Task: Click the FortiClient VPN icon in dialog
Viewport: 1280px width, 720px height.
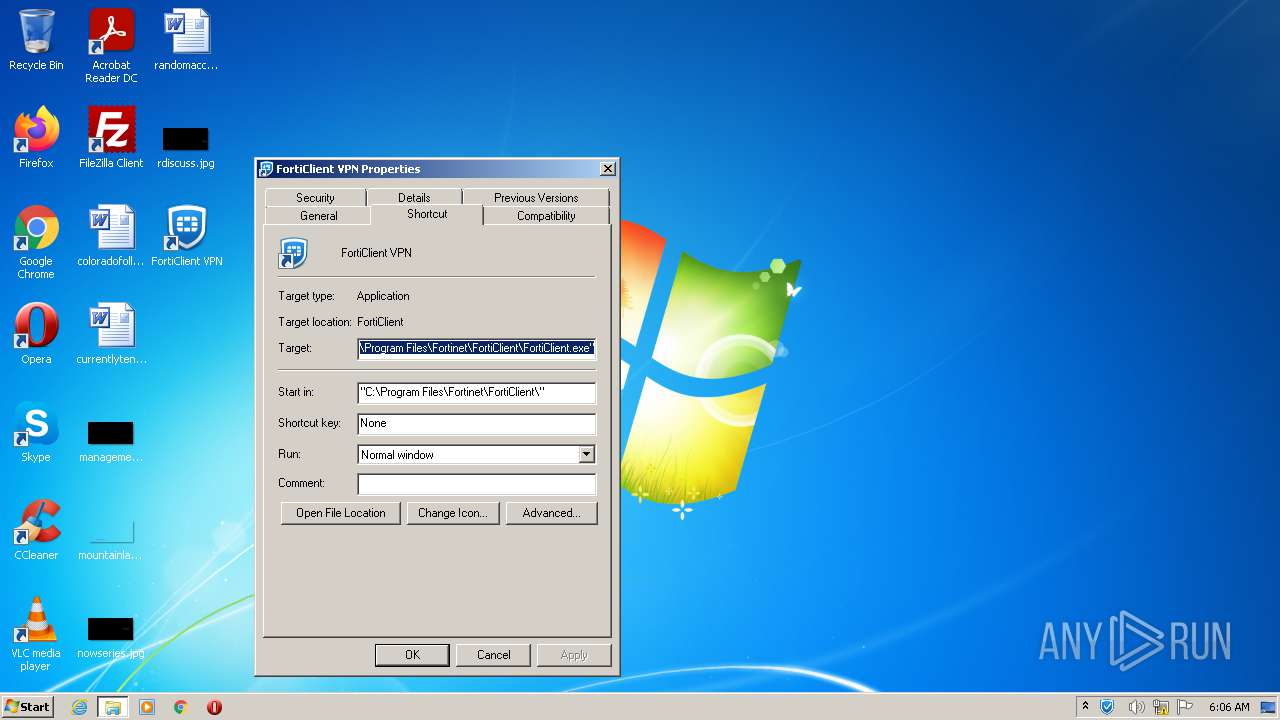Action: (293, 253)
